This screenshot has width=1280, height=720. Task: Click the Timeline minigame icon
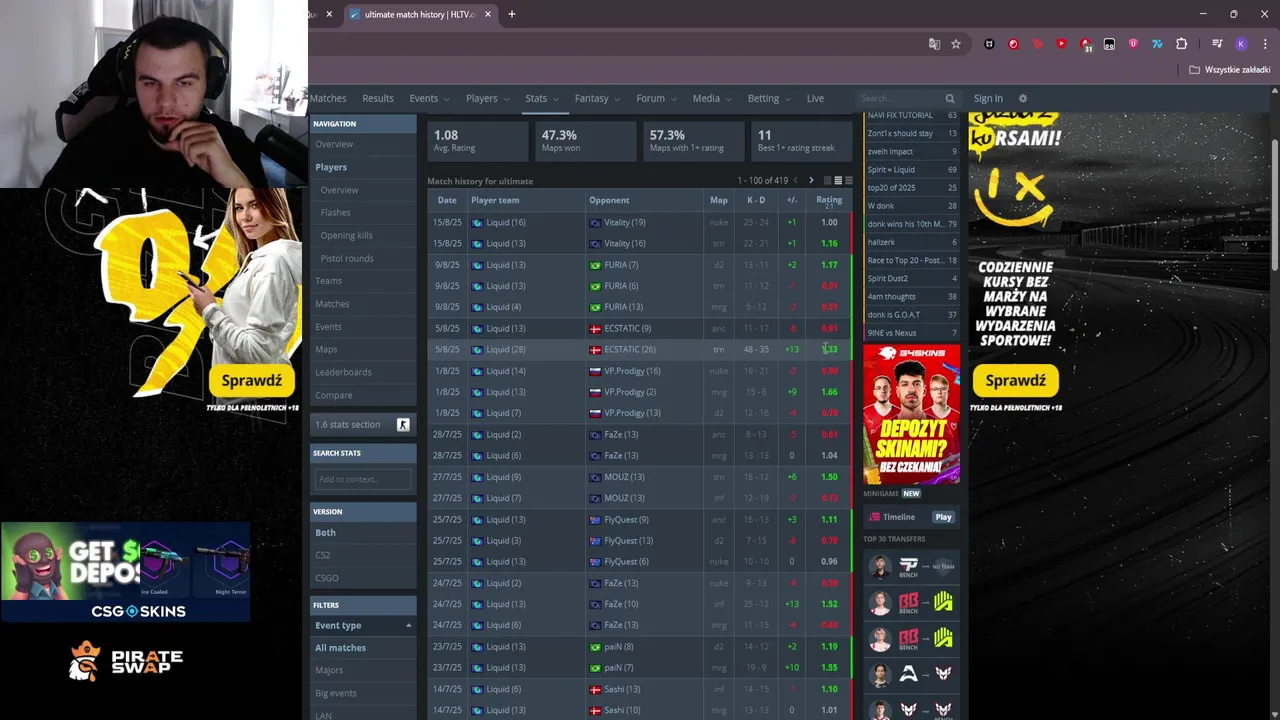[875, 517]
